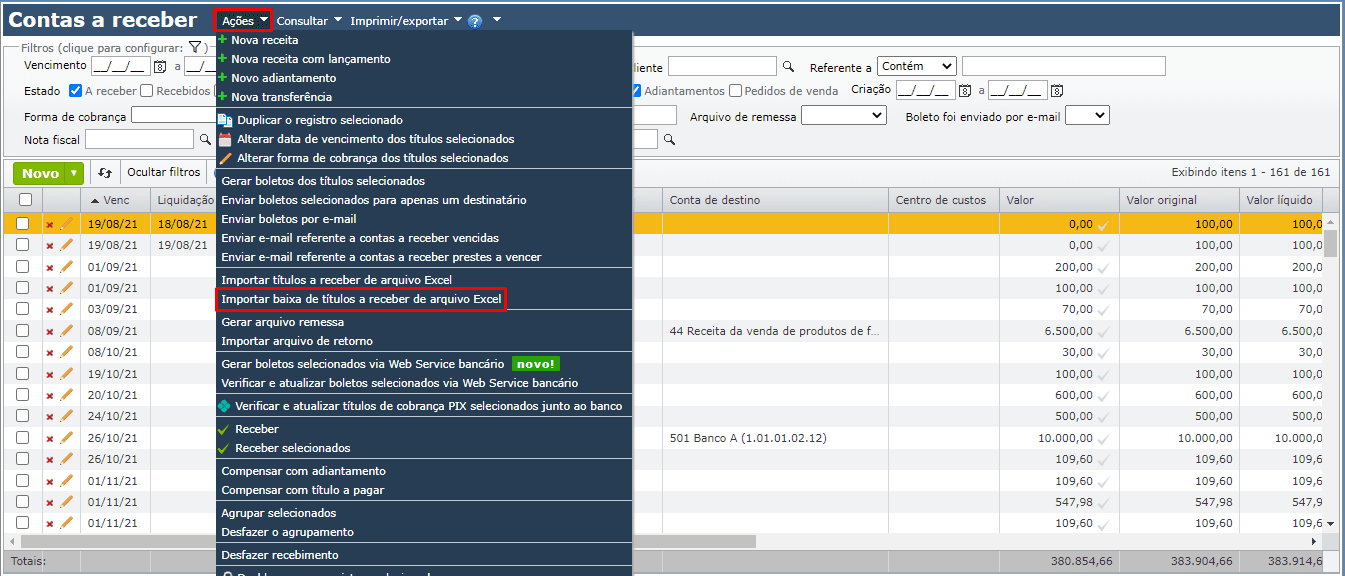
Task: Click the Vencimento start date input field
Action: (120, 67)
